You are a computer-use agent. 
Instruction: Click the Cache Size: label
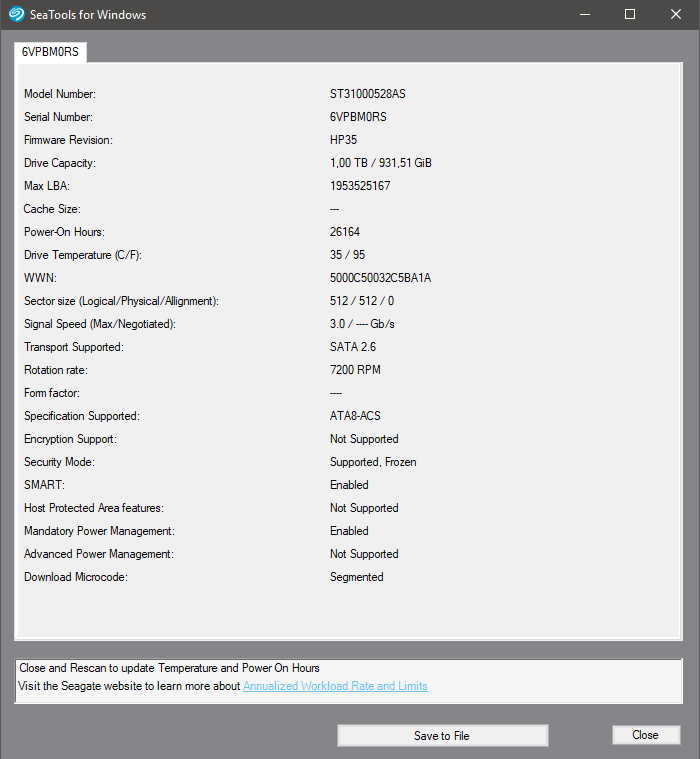pyautogui.click(x=52, y=209)
